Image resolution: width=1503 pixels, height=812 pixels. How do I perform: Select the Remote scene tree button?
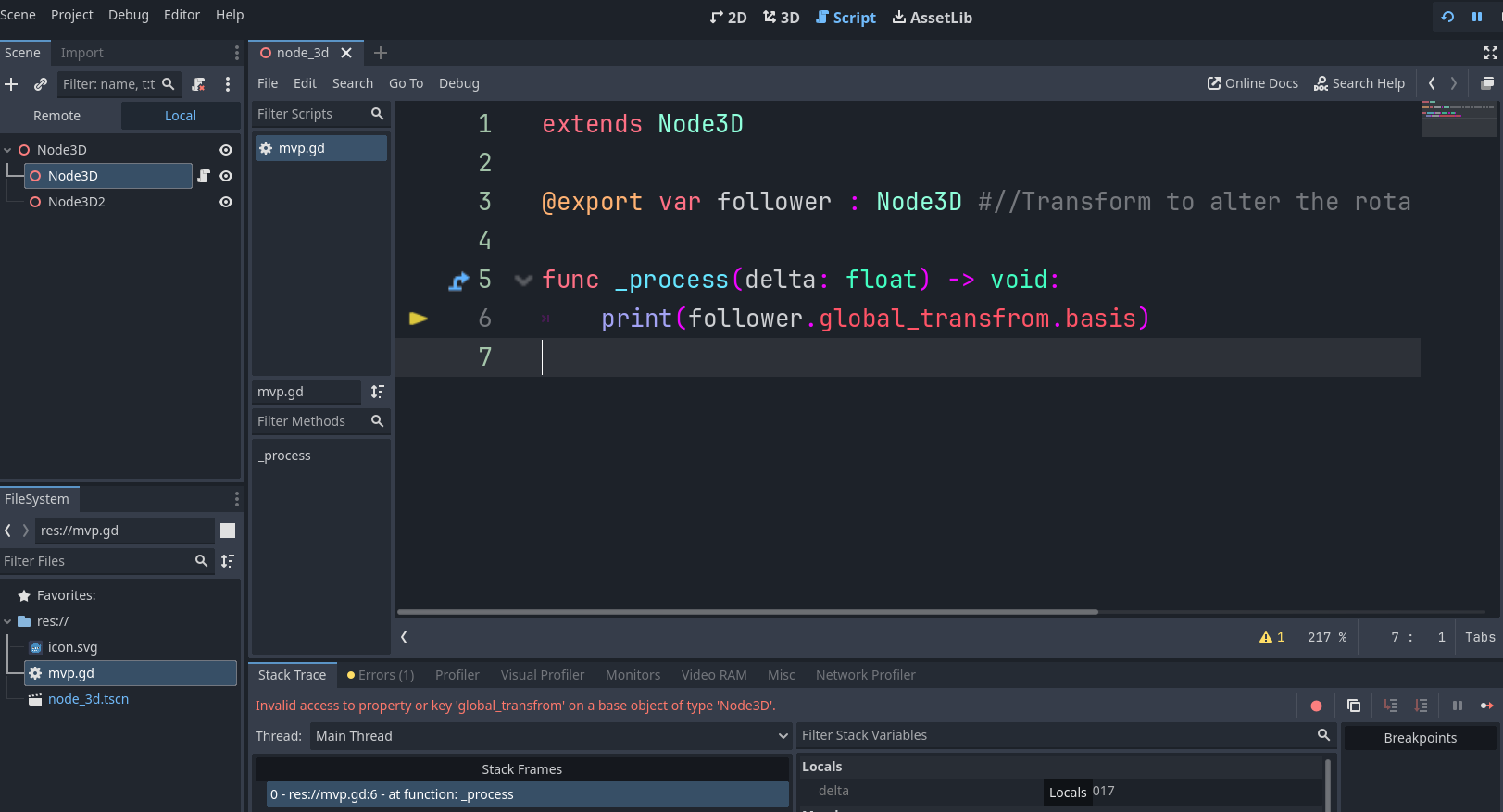pos(57,116)
